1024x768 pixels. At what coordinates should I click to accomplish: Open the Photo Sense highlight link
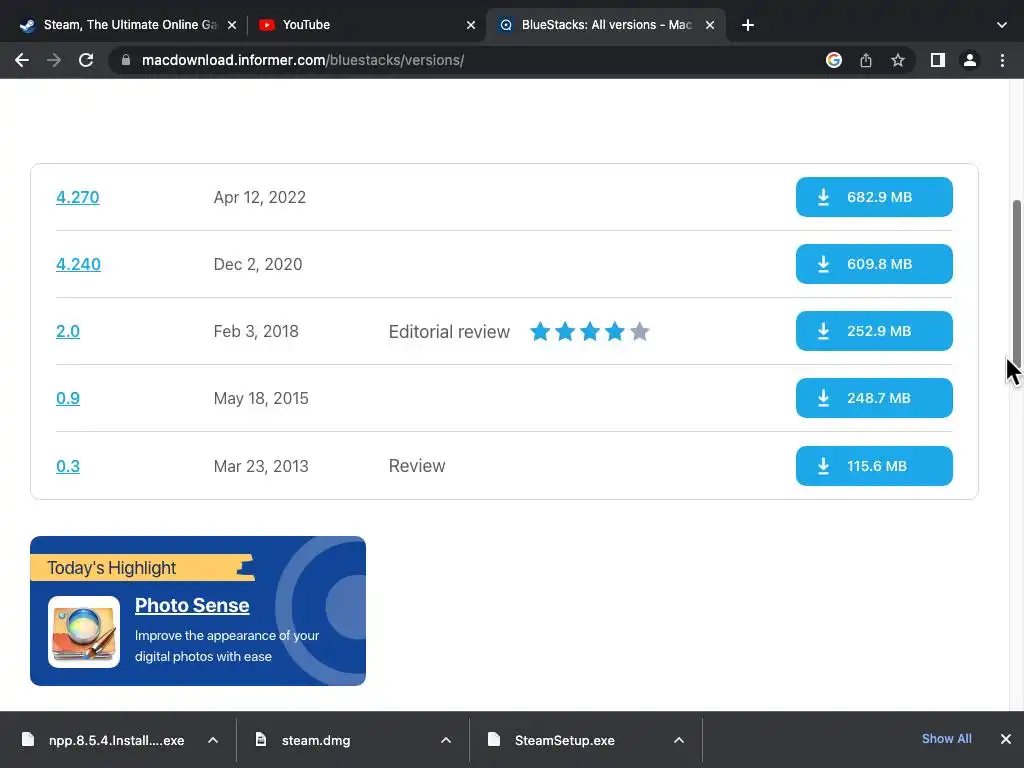(192, 605)
